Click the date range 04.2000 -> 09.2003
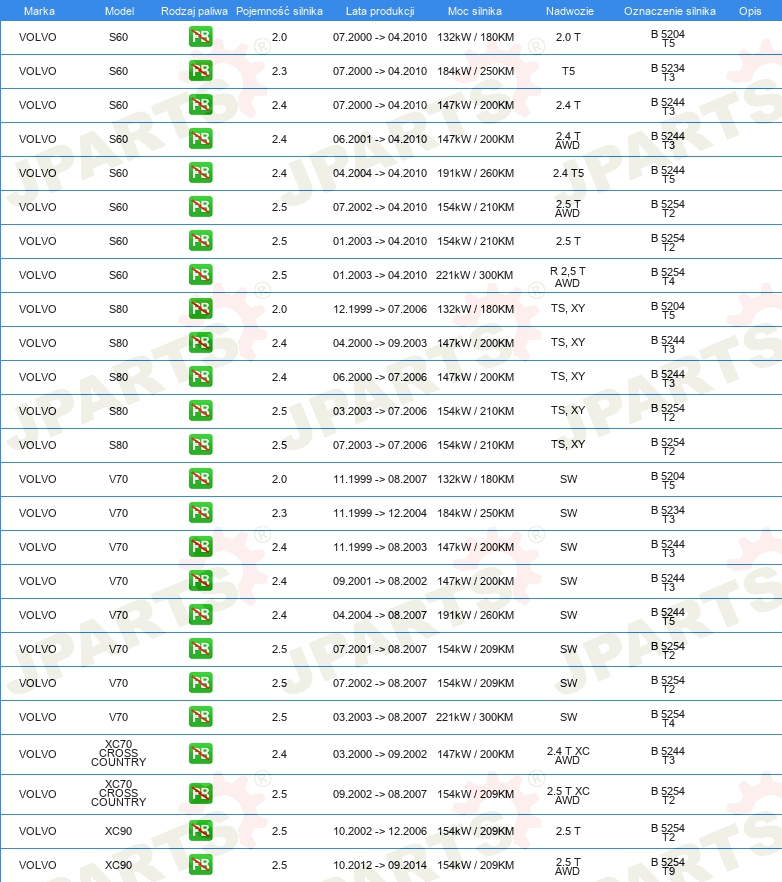Screen dimensions: 782x882 tap(380, 343)
